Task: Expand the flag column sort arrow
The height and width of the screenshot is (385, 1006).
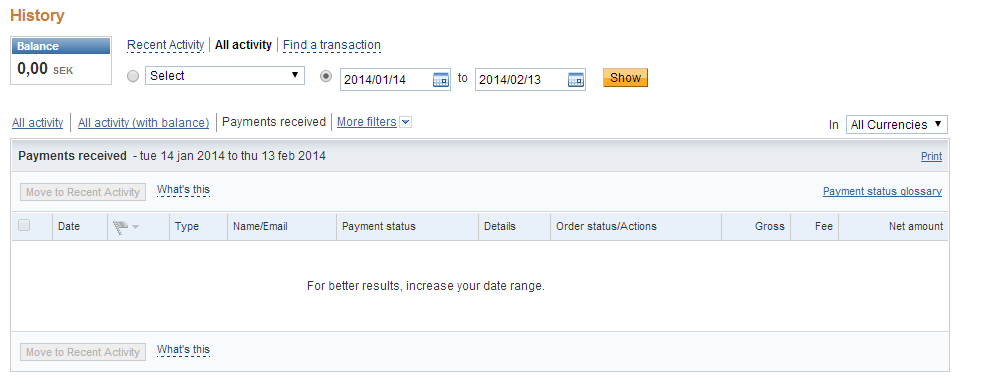Action: pos(135,227)
